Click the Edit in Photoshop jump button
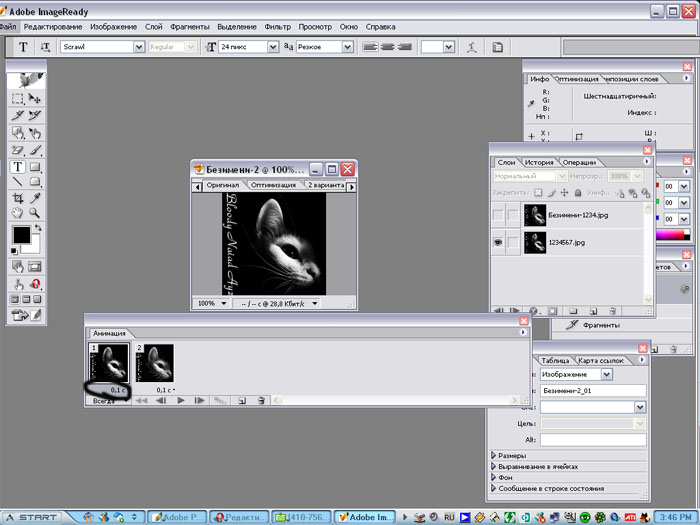The width and height of the screenshot is (700, 525). (20, 315)
